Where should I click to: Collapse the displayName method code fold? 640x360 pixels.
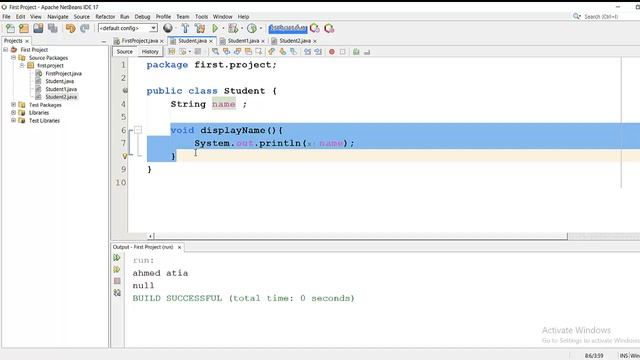[x=138, y=130]
